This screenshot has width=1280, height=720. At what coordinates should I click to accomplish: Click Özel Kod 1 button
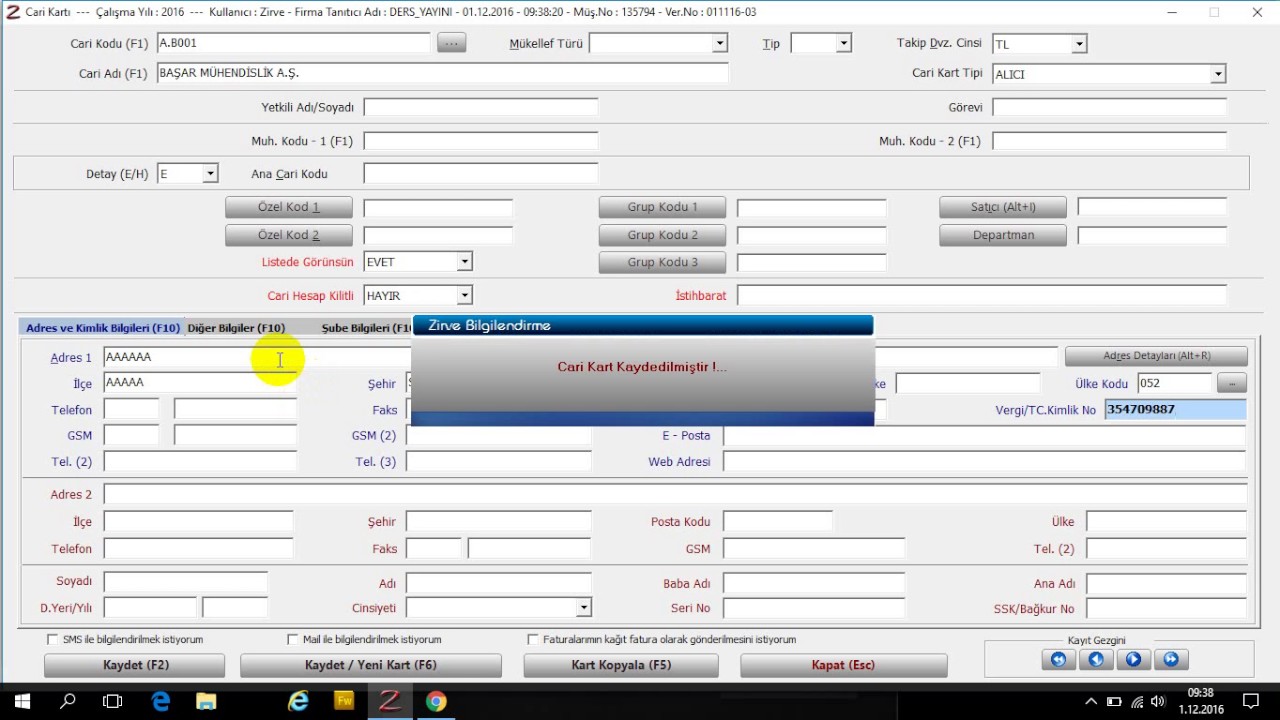[289, 207]
